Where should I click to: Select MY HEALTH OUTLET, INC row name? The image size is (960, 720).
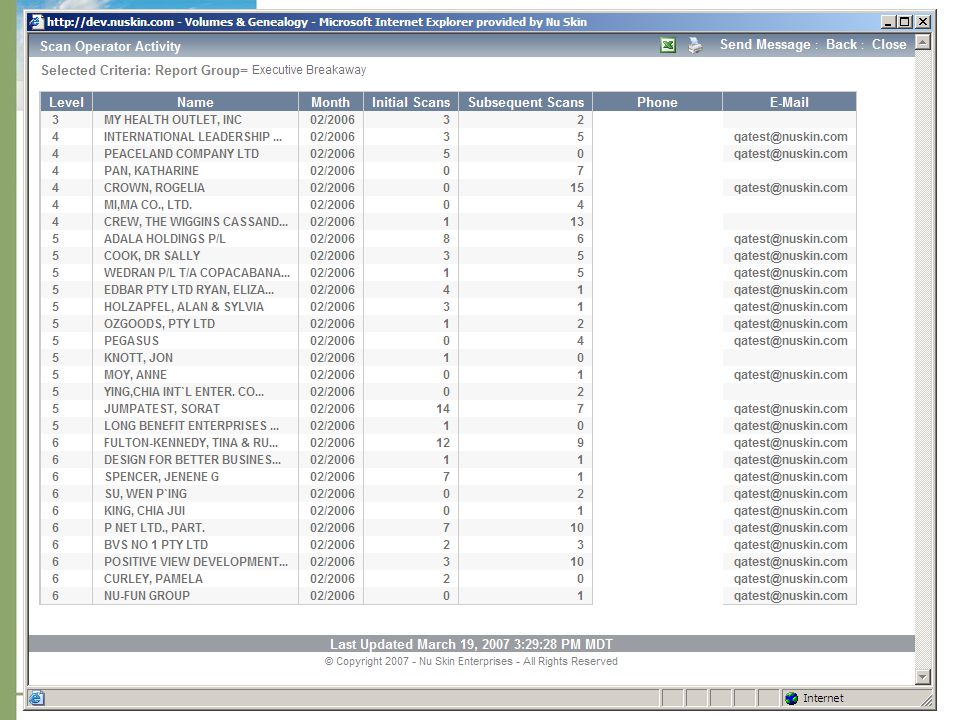pos(173,120)
